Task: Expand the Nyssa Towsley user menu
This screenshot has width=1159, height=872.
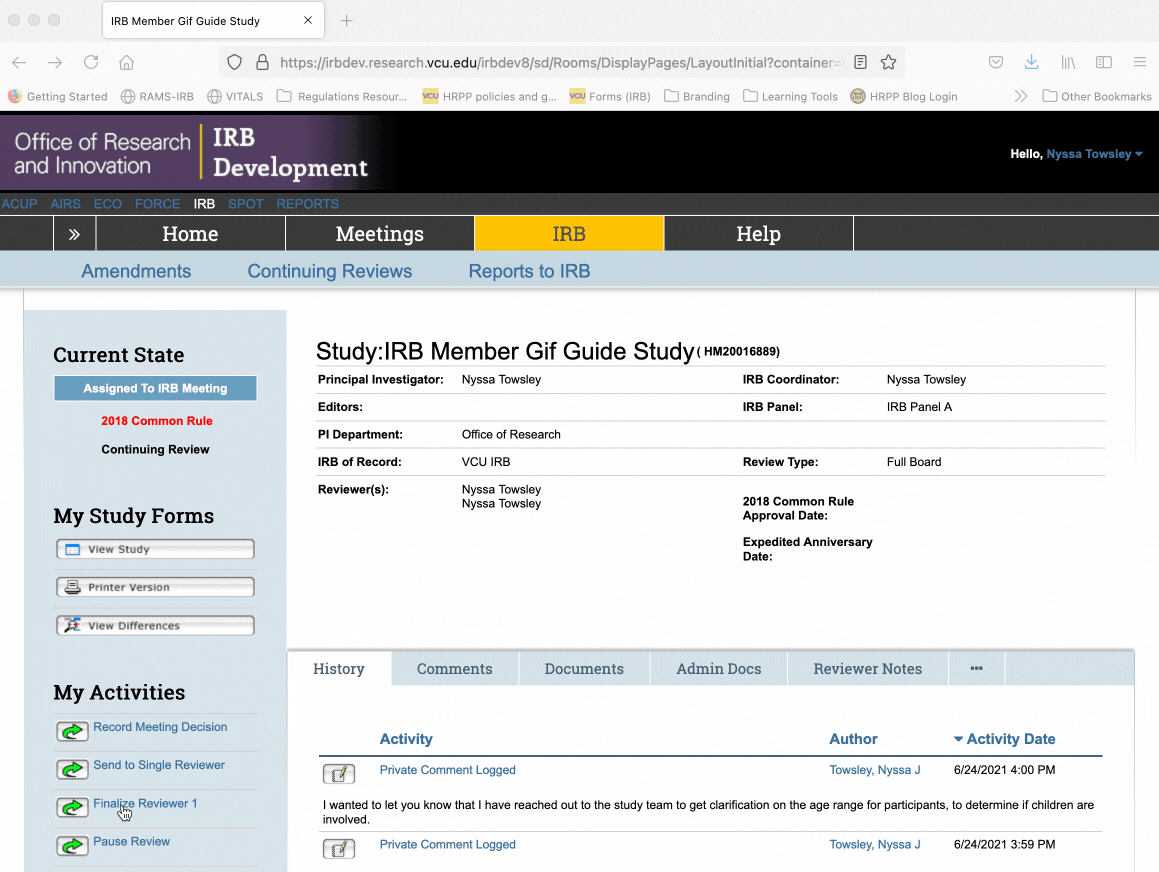Action: [x=1094, y=154]
